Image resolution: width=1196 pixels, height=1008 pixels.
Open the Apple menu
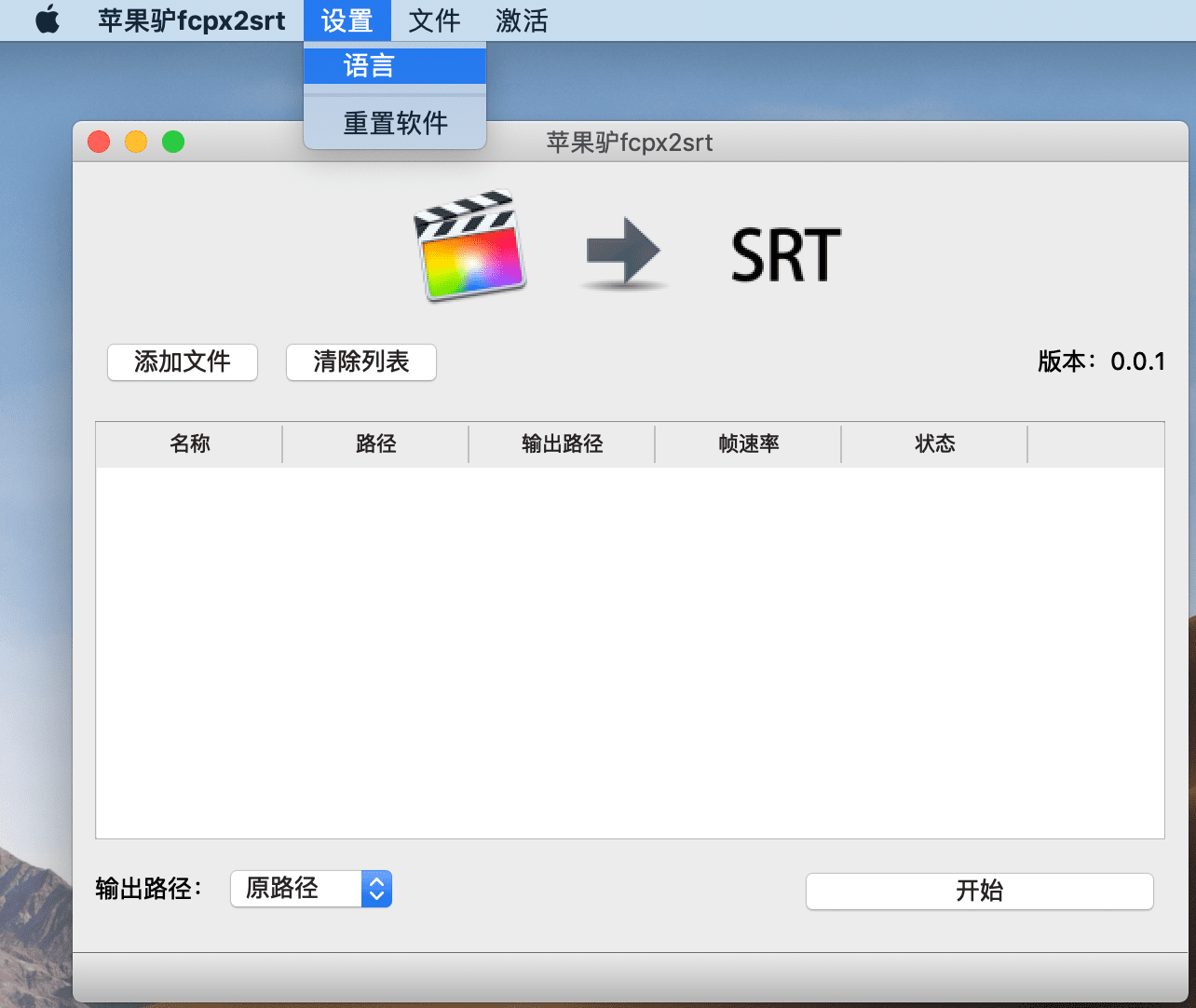[x=48, y=20]
